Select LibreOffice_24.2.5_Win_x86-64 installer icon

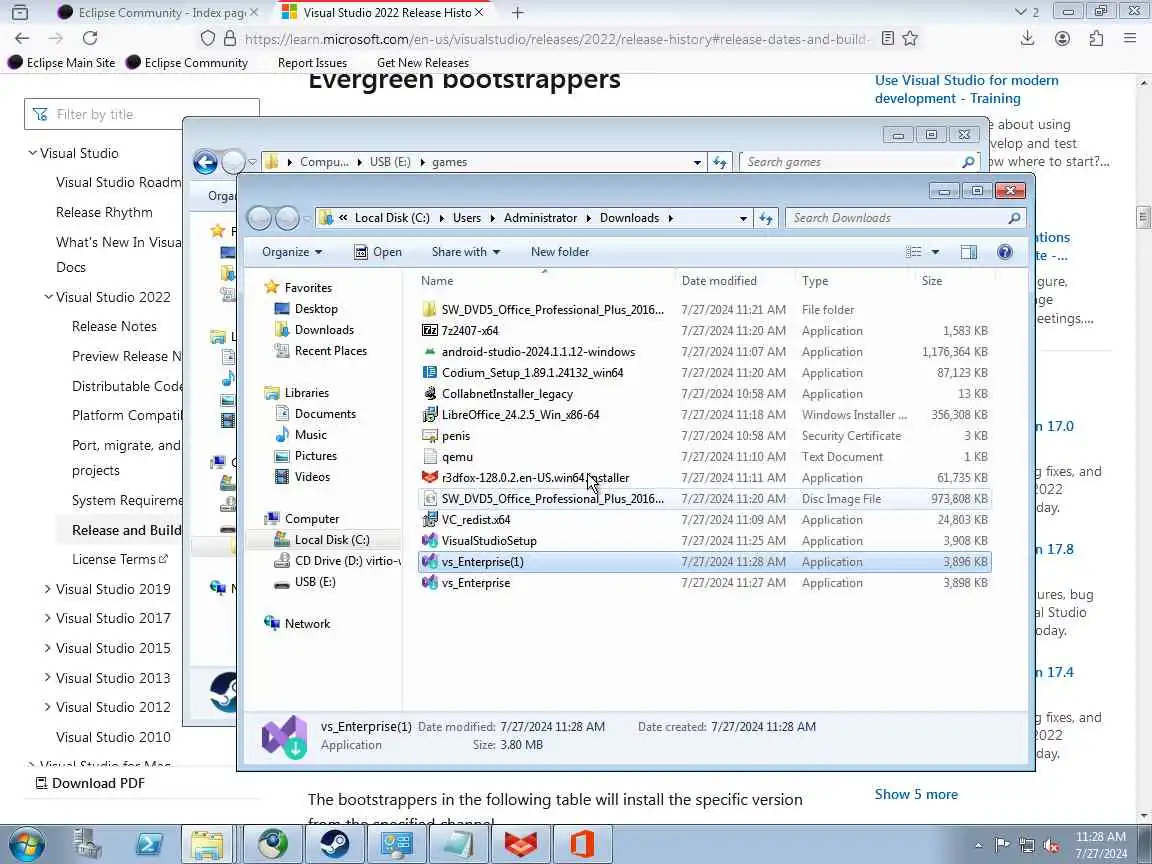pos(430,414)
